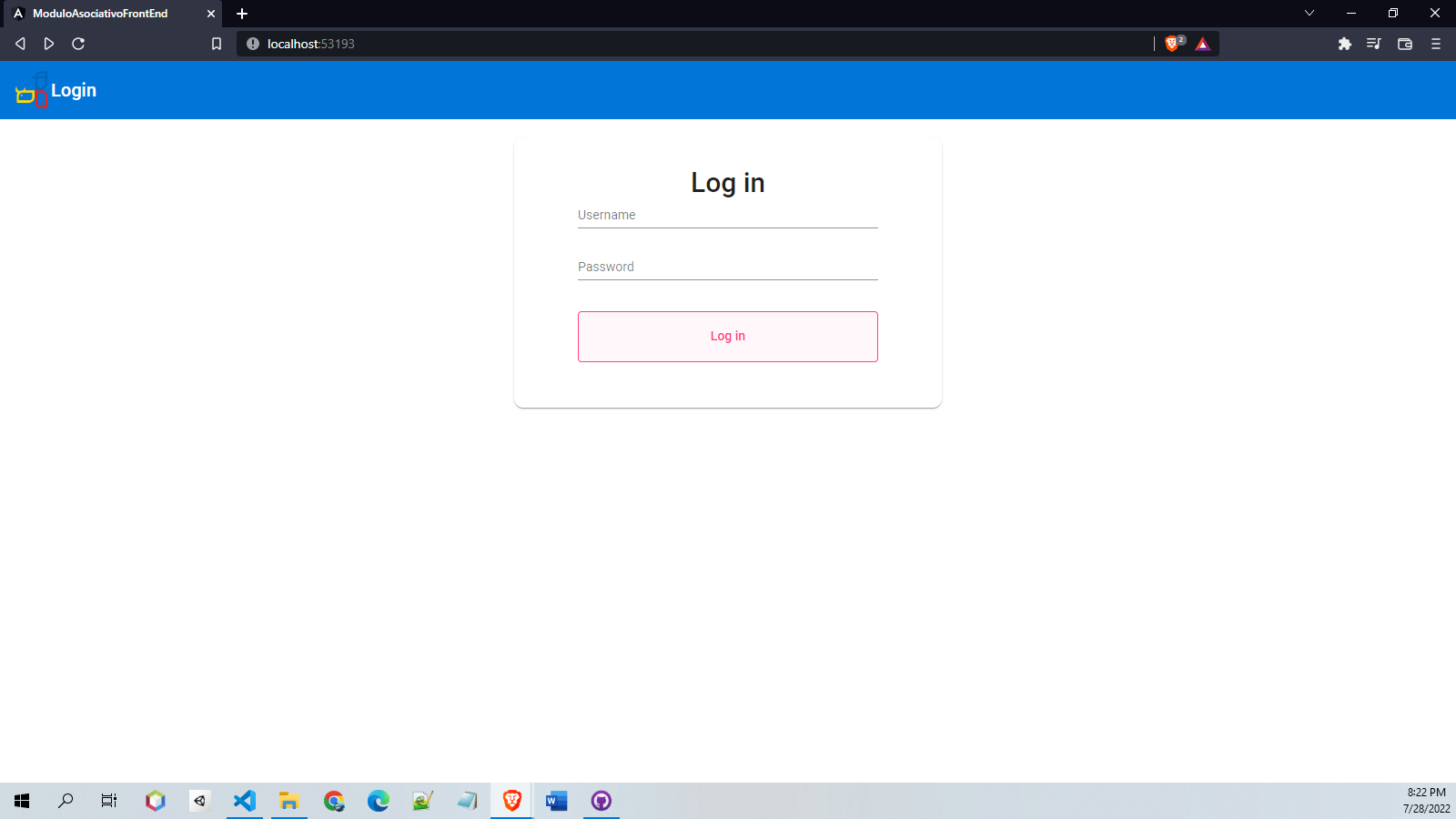The image size is (1456, 819).
Task: Close the browser window
Action: (x=1435, y=13)
